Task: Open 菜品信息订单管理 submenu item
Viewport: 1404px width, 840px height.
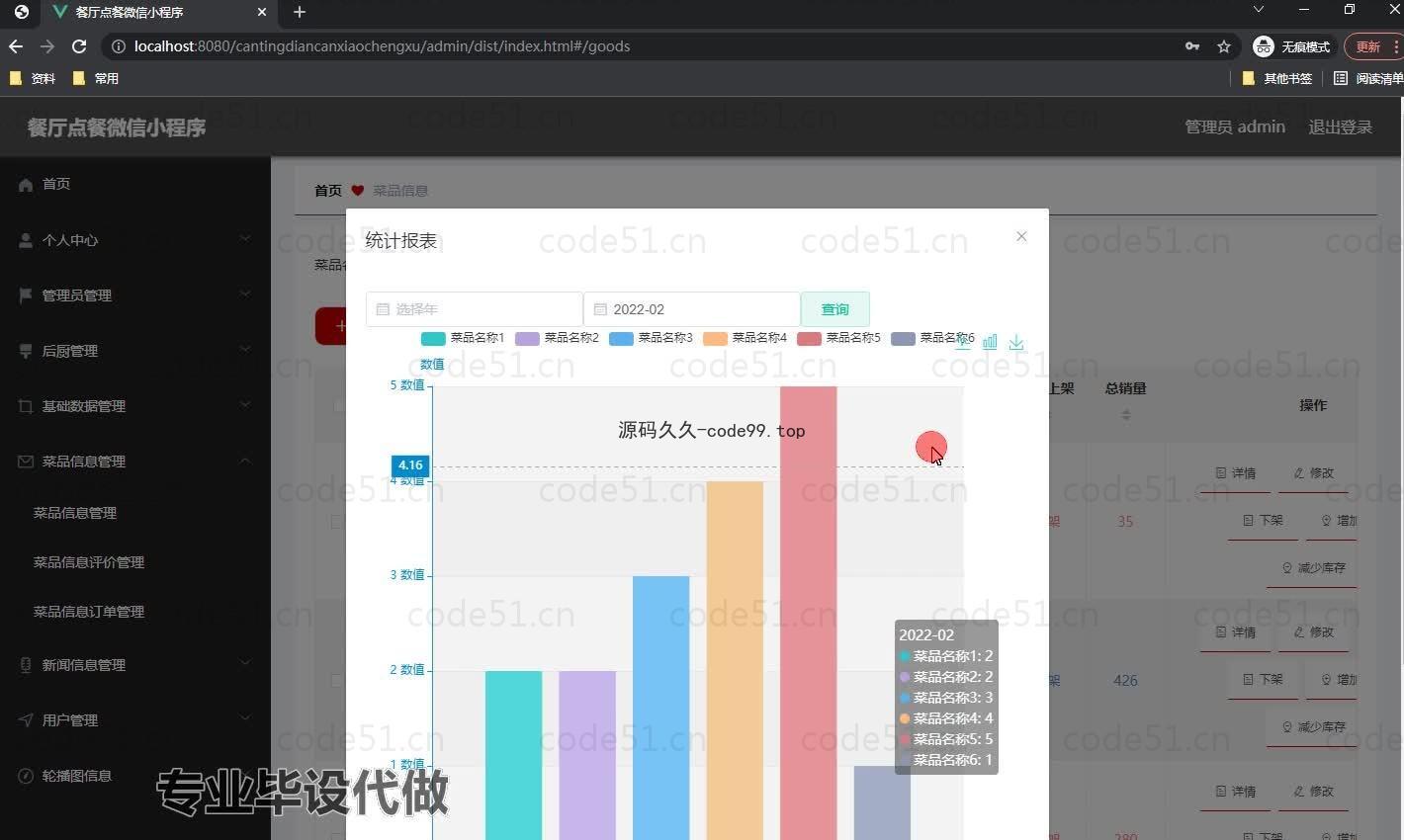Action: pos(89,612)
